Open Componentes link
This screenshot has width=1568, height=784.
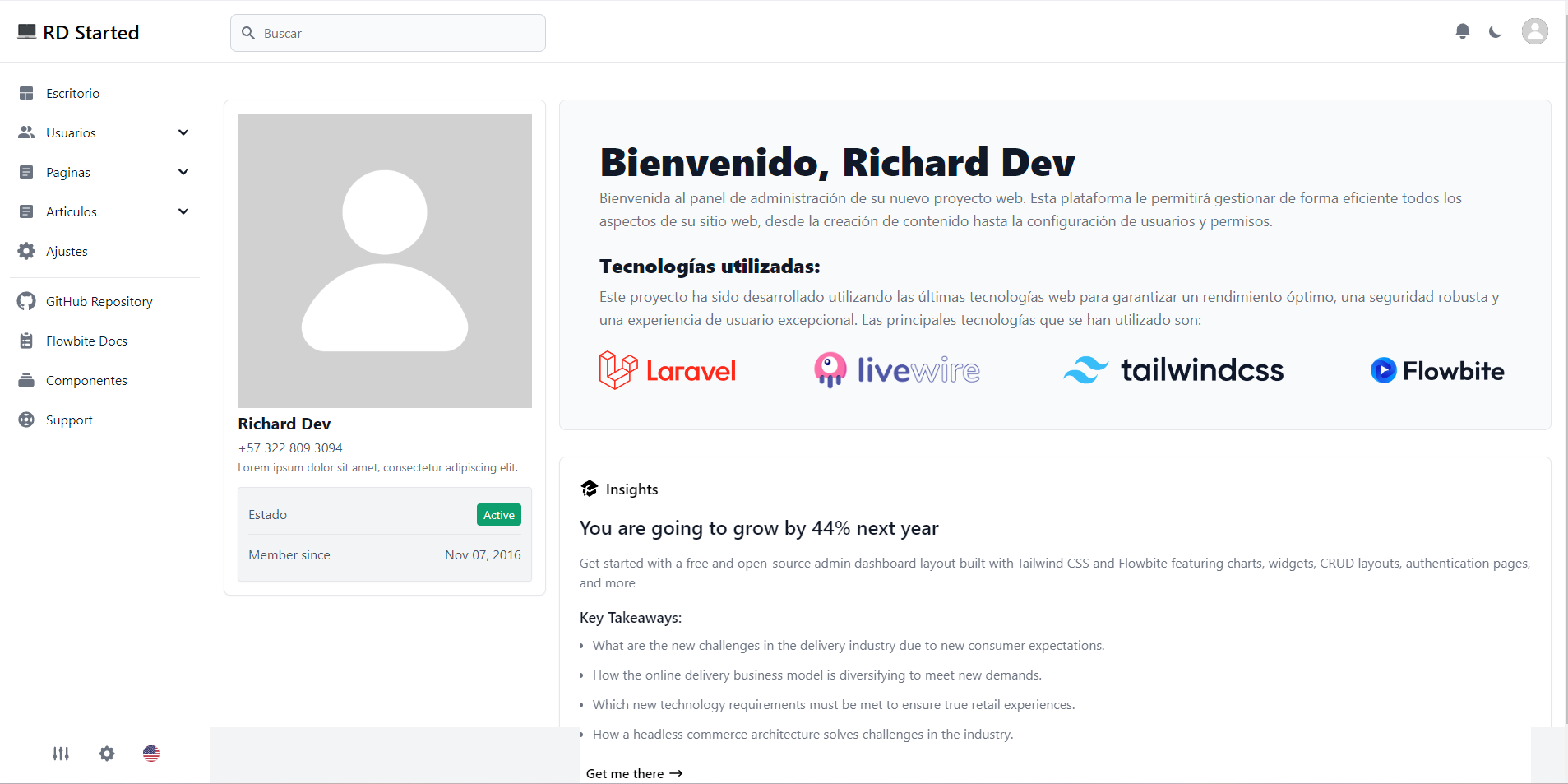click(105, 380)
